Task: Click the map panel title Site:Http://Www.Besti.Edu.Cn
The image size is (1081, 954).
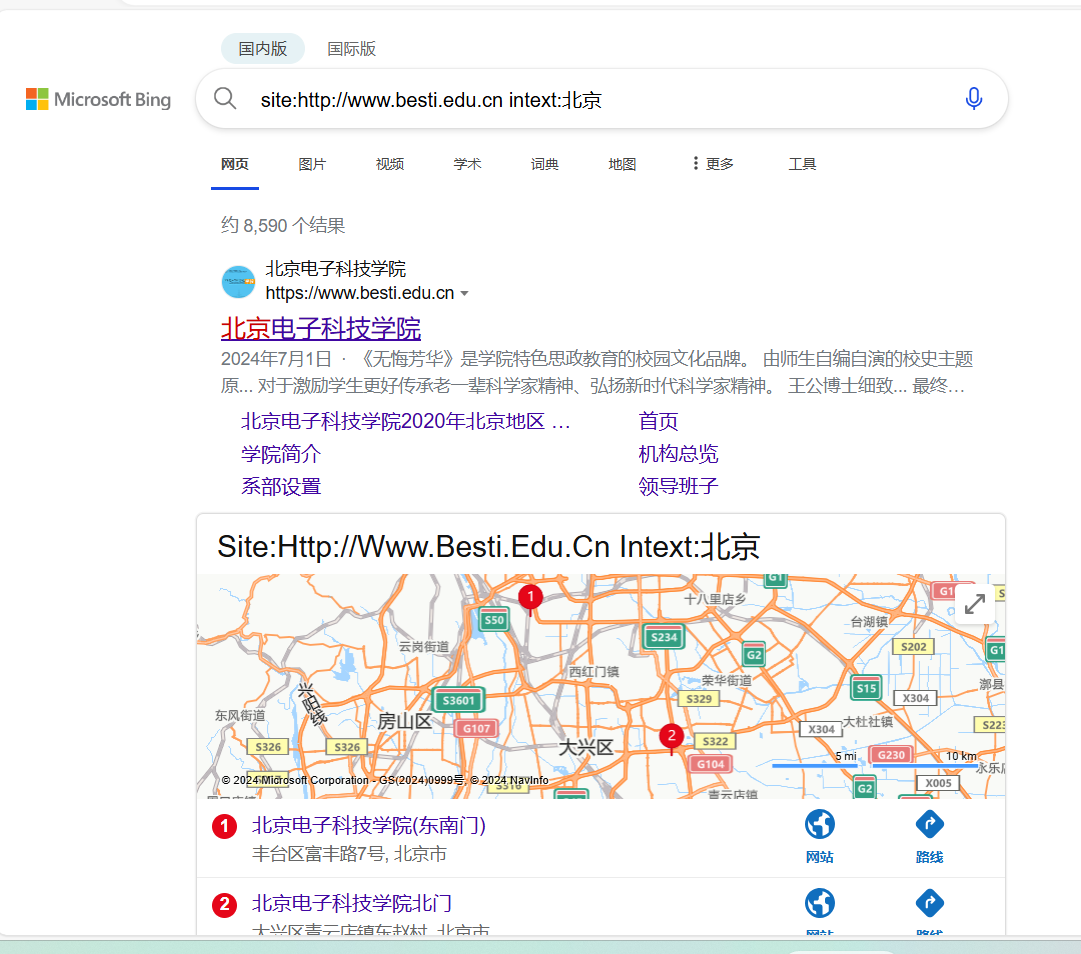Action: click(488, 546)
